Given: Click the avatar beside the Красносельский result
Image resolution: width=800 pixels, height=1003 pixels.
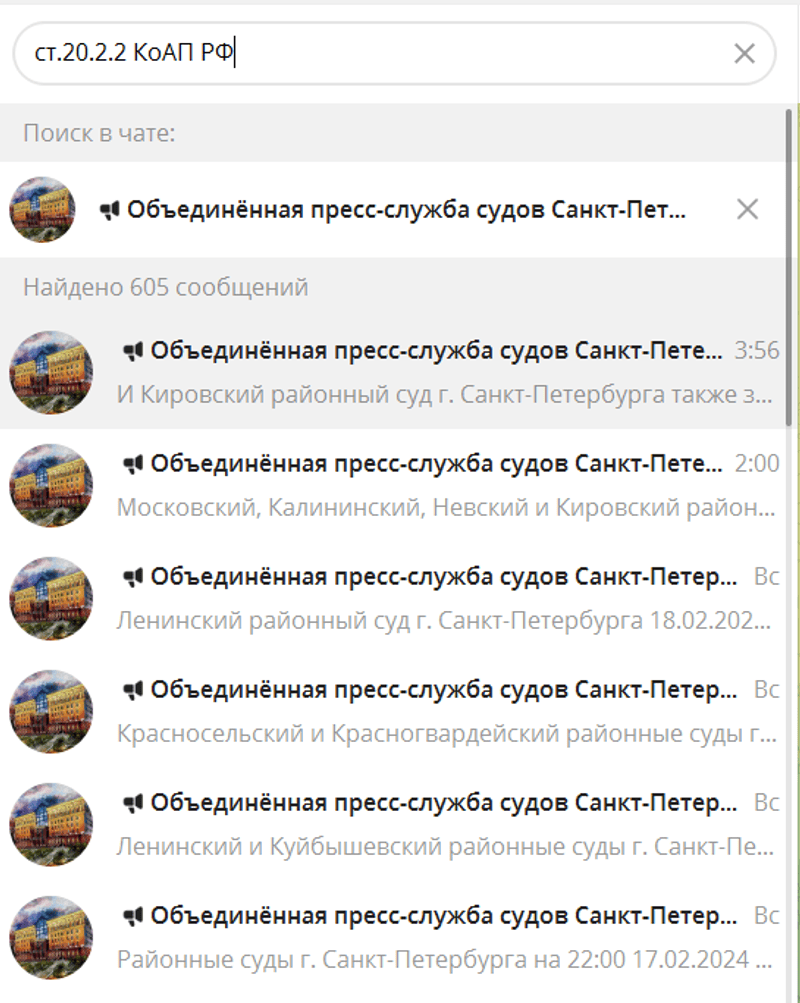Looking at the screenshot, I should [51, 711].
